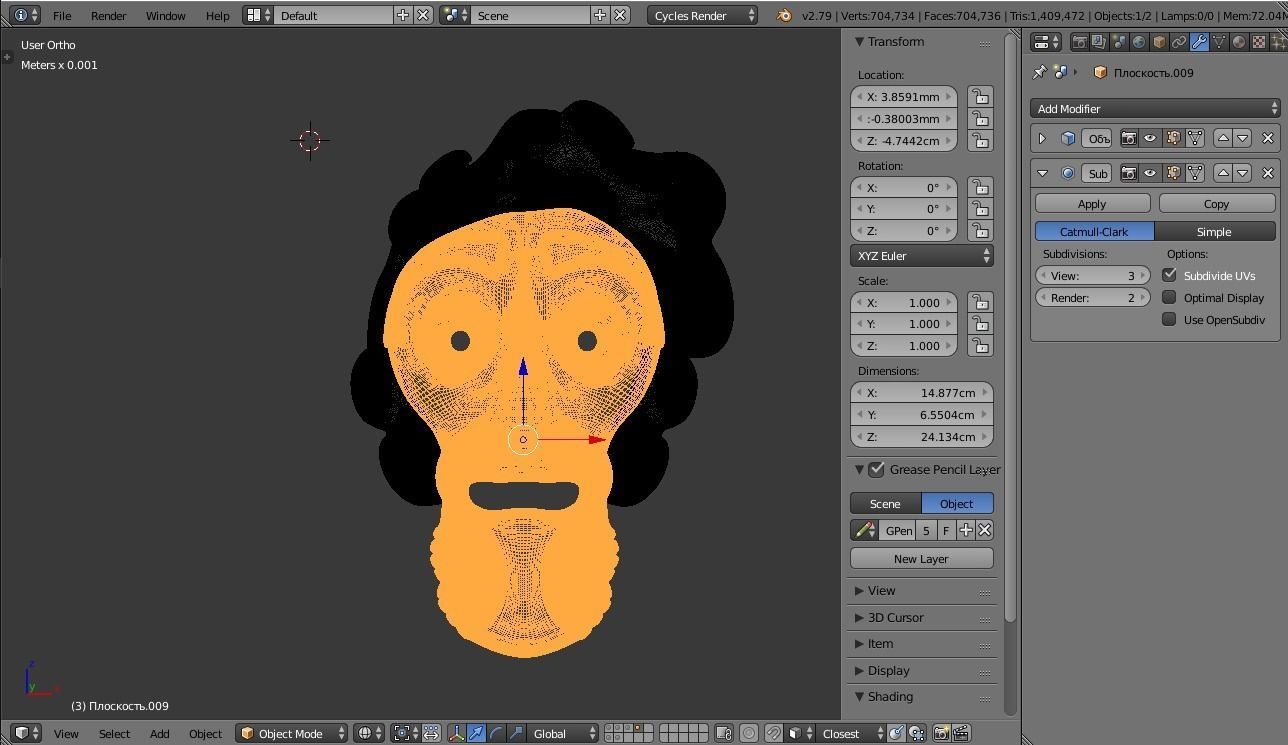Click the Blender logo icon in header
The image size is (1288, 745).
(784, 15)
